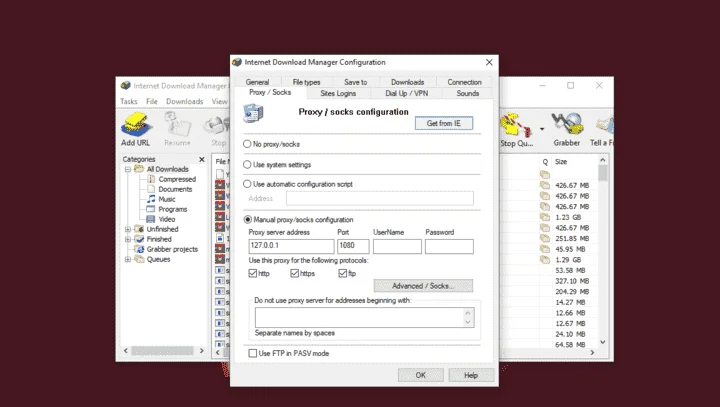Click the right arrow of Categories scrollbar

tap(201, 350)
